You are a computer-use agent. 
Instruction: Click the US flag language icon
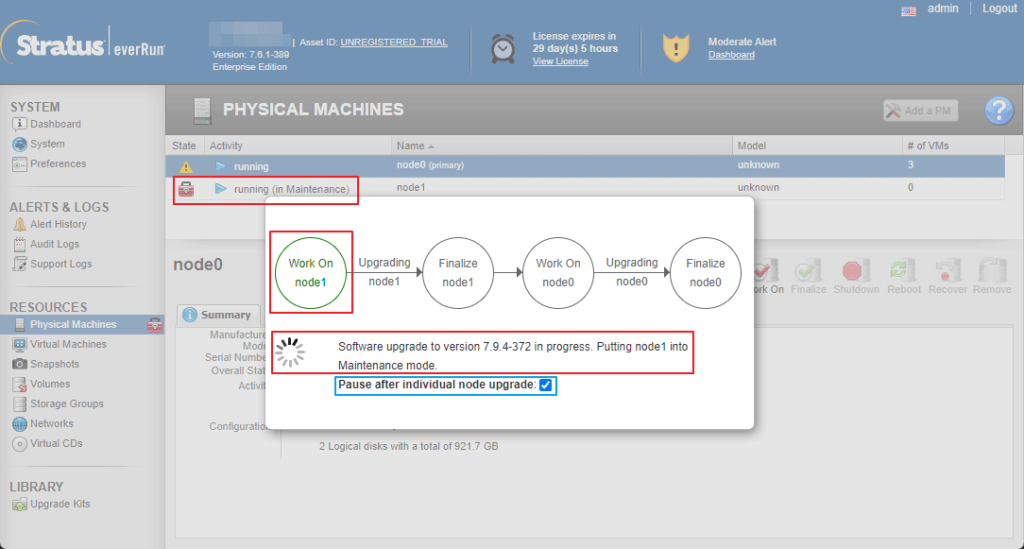(908, 10)
